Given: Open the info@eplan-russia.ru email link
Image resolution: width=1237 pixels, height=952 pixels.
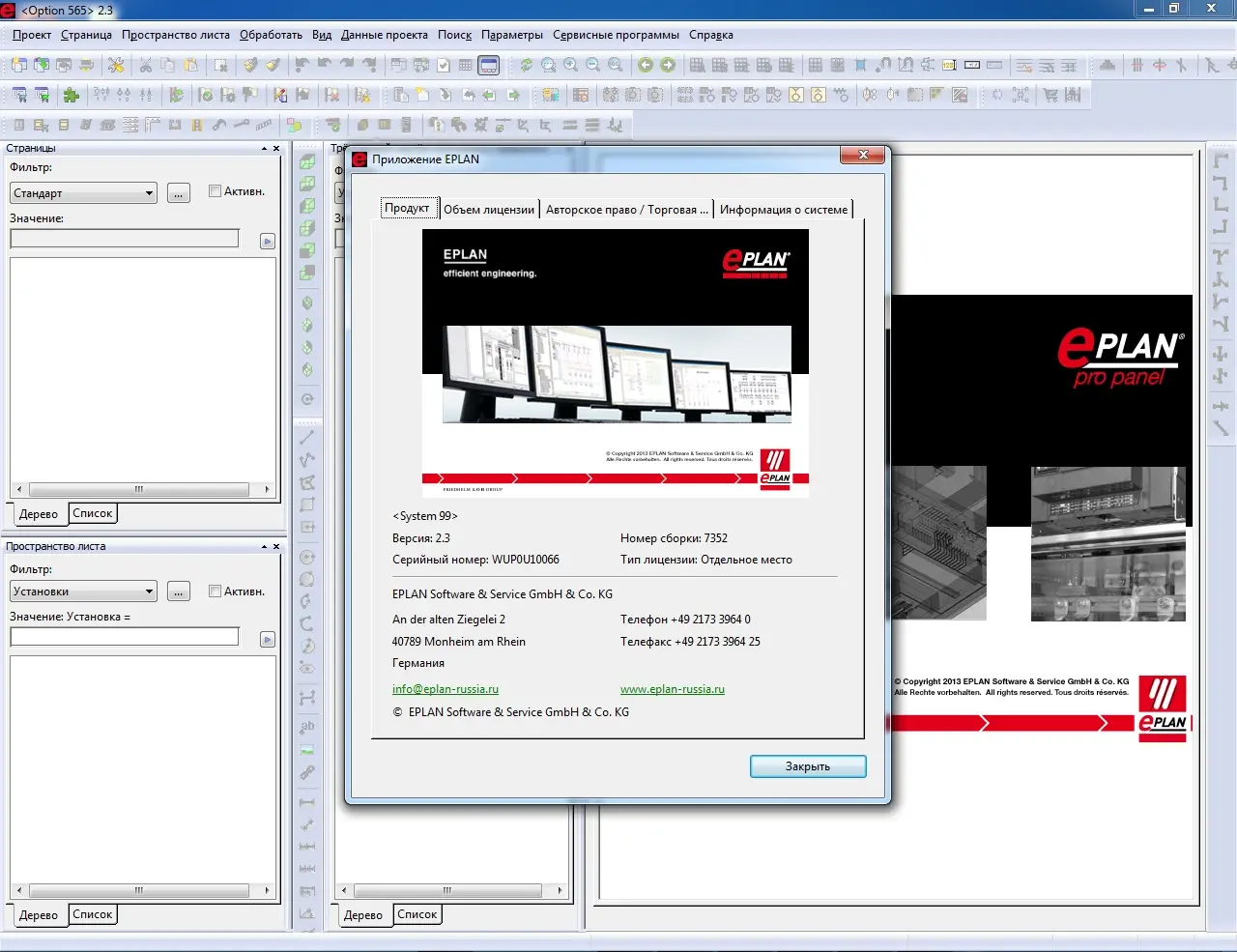Looking at the screenshot, I should pos(446,689).
